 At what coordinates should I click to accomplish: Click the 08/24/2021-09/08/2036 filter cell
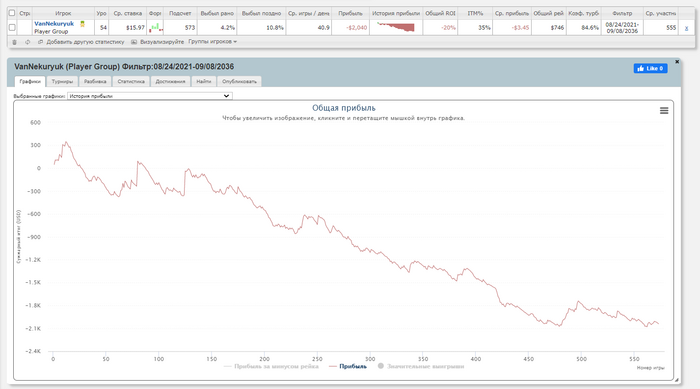point(622,28)
